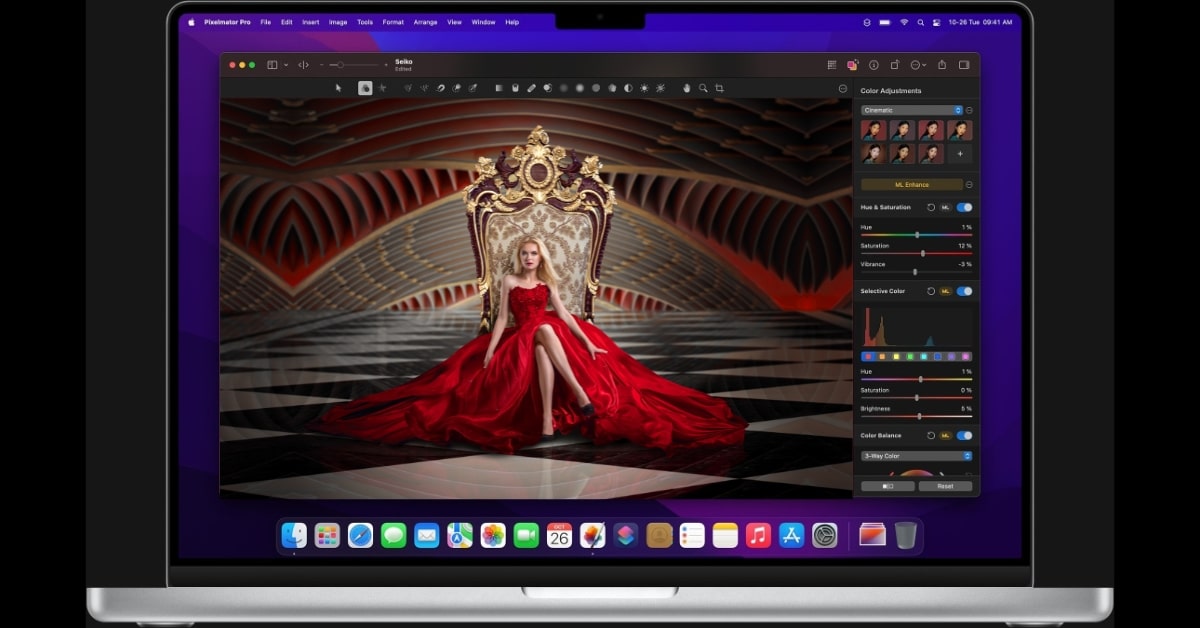Viewport: 1200px width, 628px height.
Task: Open the 3-Way Color dropdown
Action: [916, 456]
